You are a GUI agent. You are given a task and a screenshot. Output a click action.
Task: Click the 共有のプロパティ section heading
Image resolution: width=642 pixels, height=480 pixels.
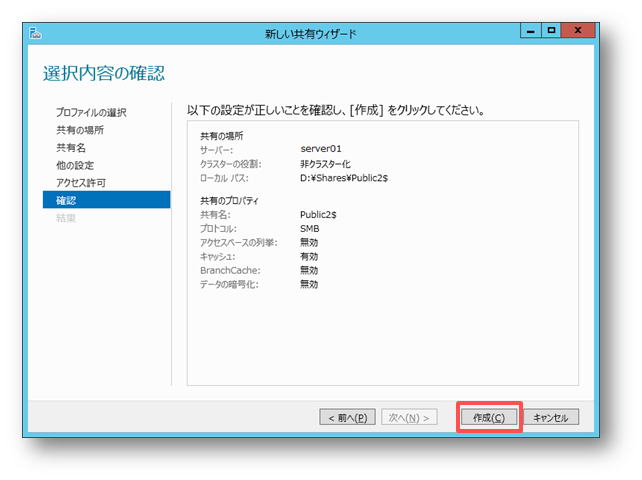[x=229, y=201]
